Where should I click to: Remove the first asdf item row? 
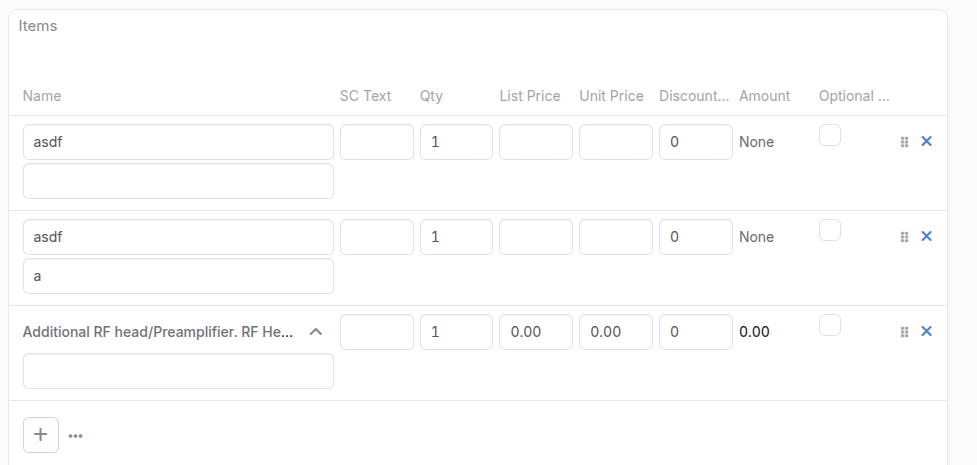926,142
